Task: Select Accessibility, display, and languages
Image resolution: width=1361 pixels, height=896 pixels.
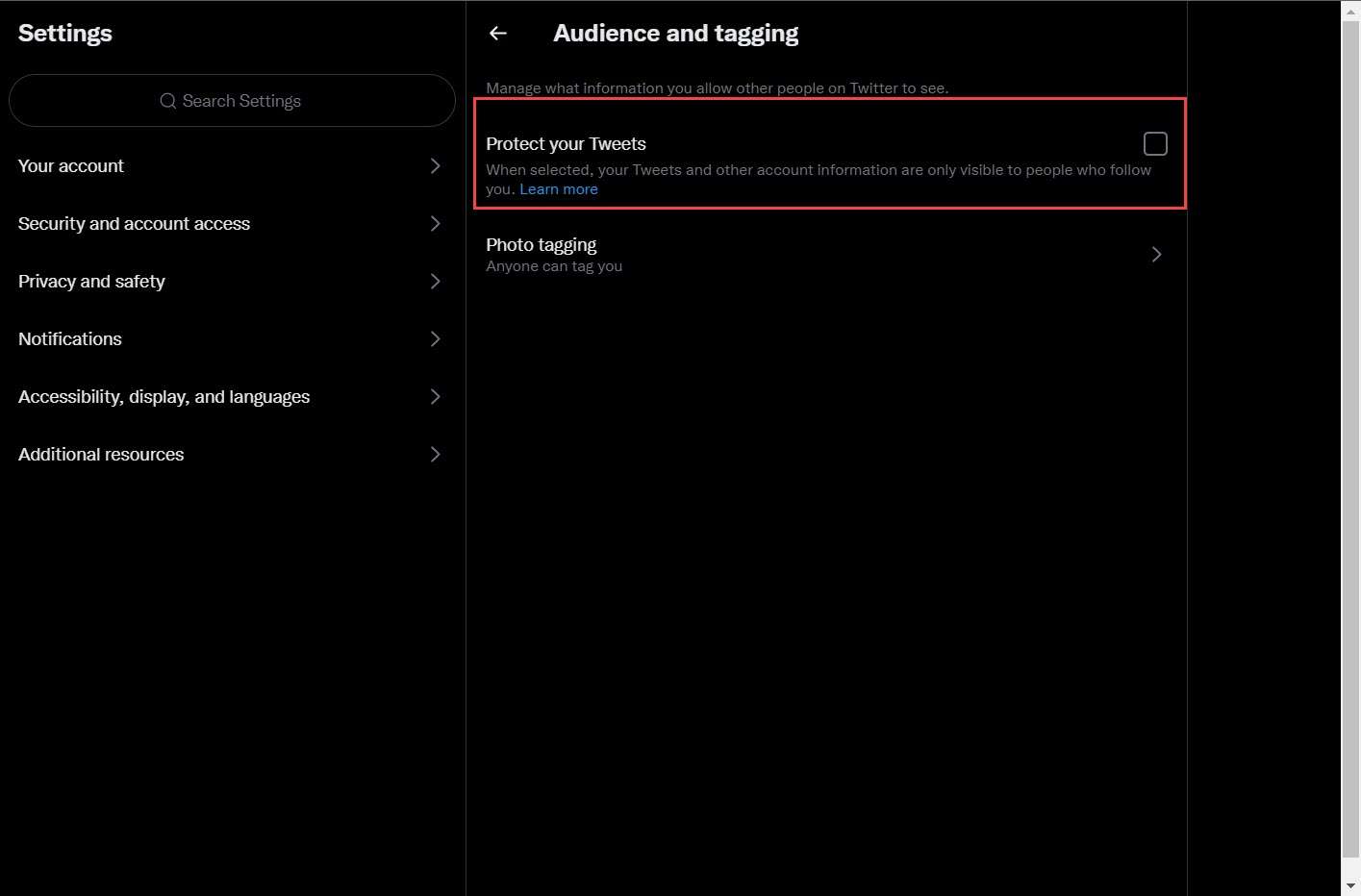Action: click(x=164, y=397)
